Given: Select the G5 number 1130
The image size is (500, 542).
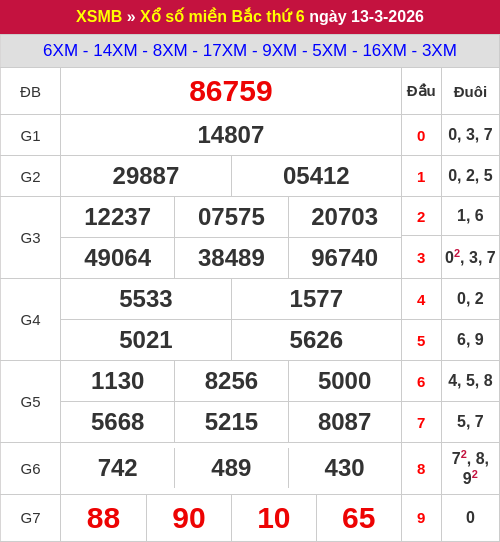Looking at the screenshot, I should point(118,381).
